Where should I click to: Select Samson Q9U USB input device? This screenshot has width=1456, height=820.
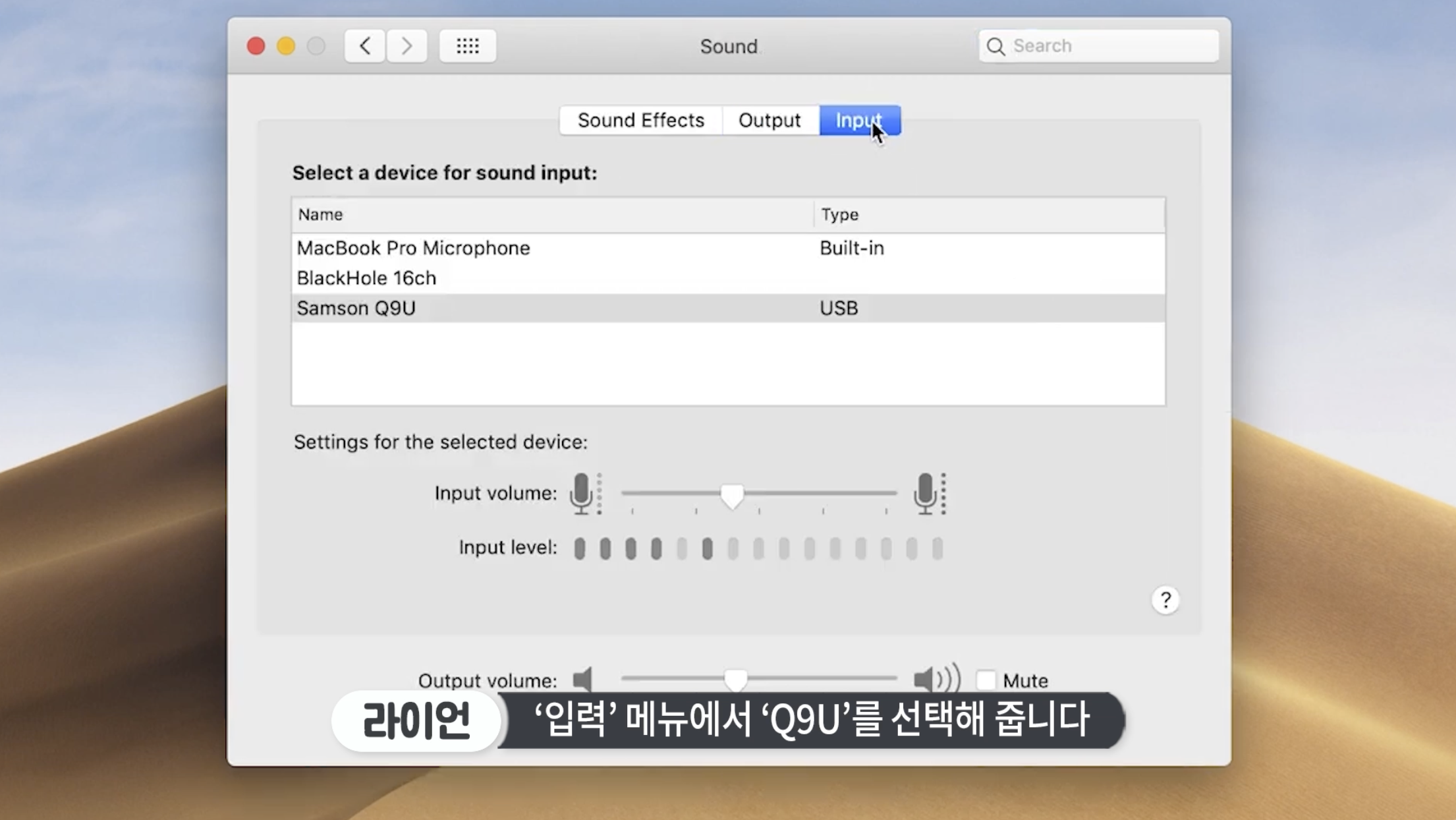click(356, 308)
